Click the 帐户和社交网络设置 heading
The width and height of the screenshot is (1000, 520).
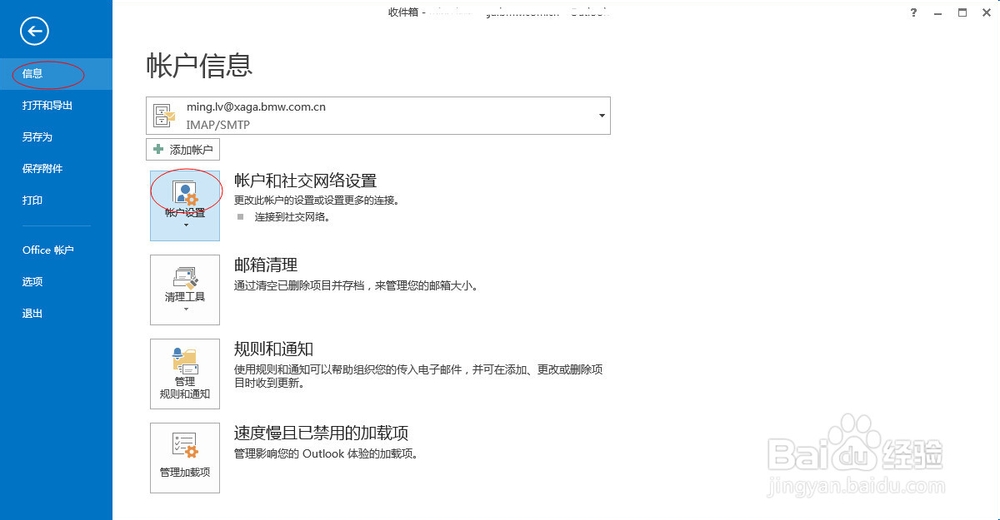pyautogui.click(x=305, y=181)
